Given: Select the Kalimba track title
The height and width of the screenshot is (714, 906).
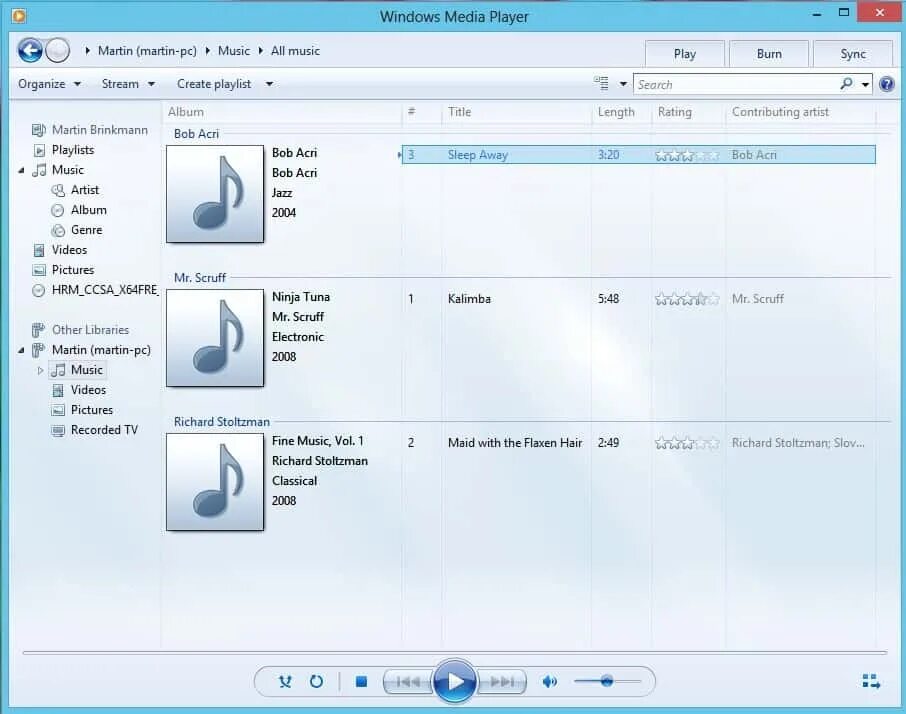Looking at the screenshot, I should 469,299.
